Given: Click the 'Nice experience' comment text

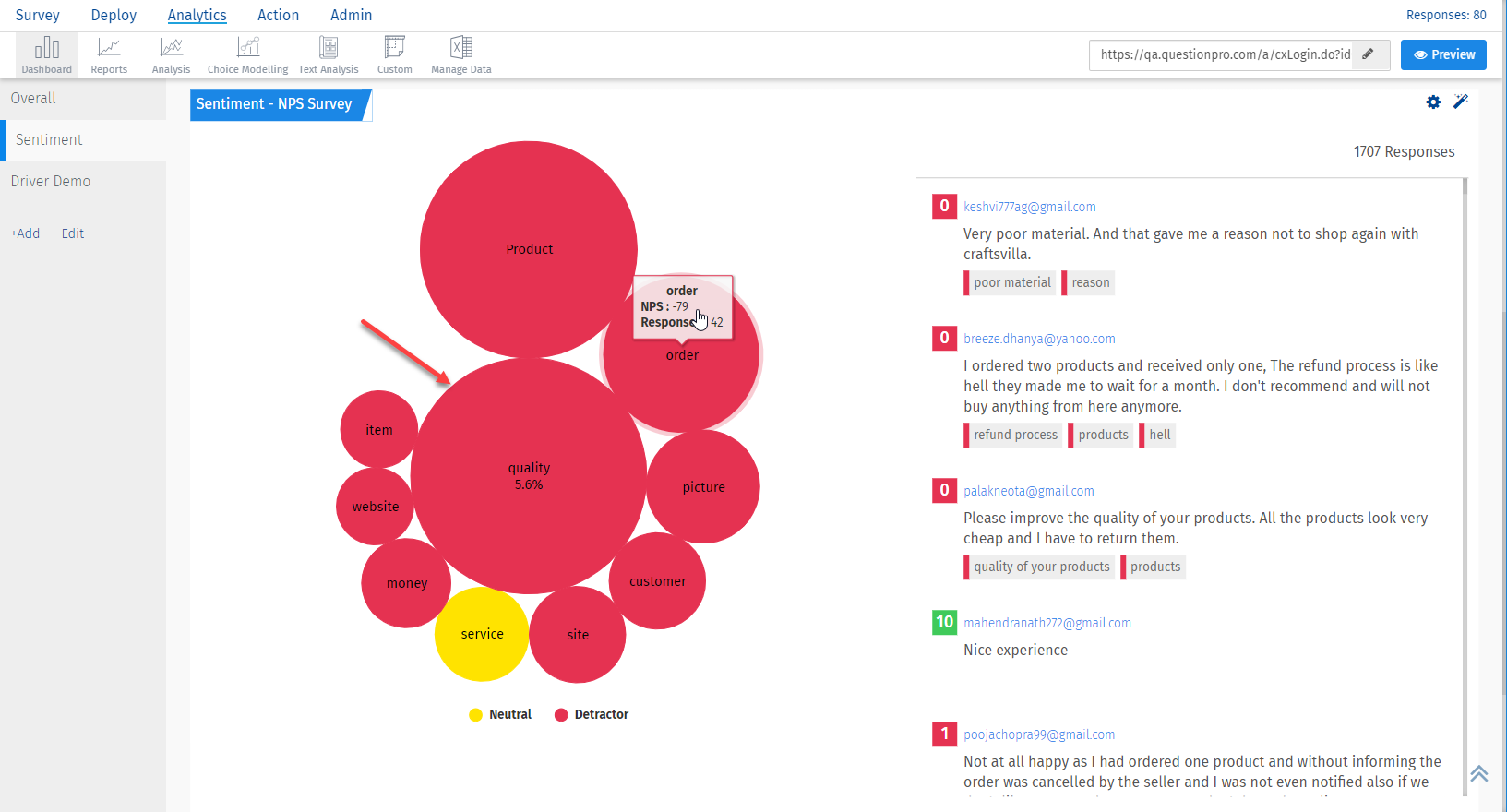Looking at the screenshot, I should pyautogui.click(x=1015, y=650).
